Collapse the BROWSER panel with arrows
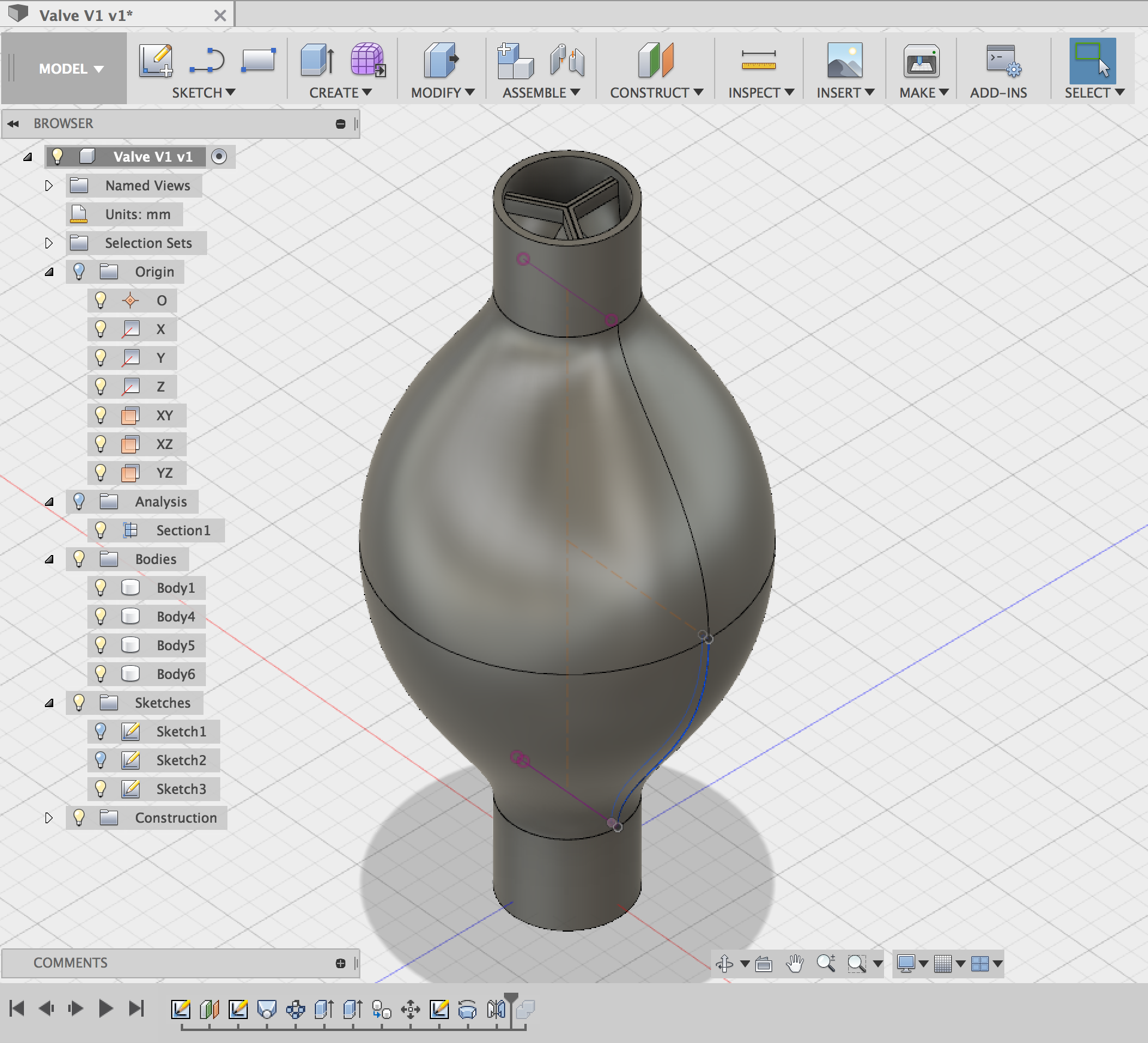The width and height of the screenshot is (1148, 1043). (x=13, y=124)
